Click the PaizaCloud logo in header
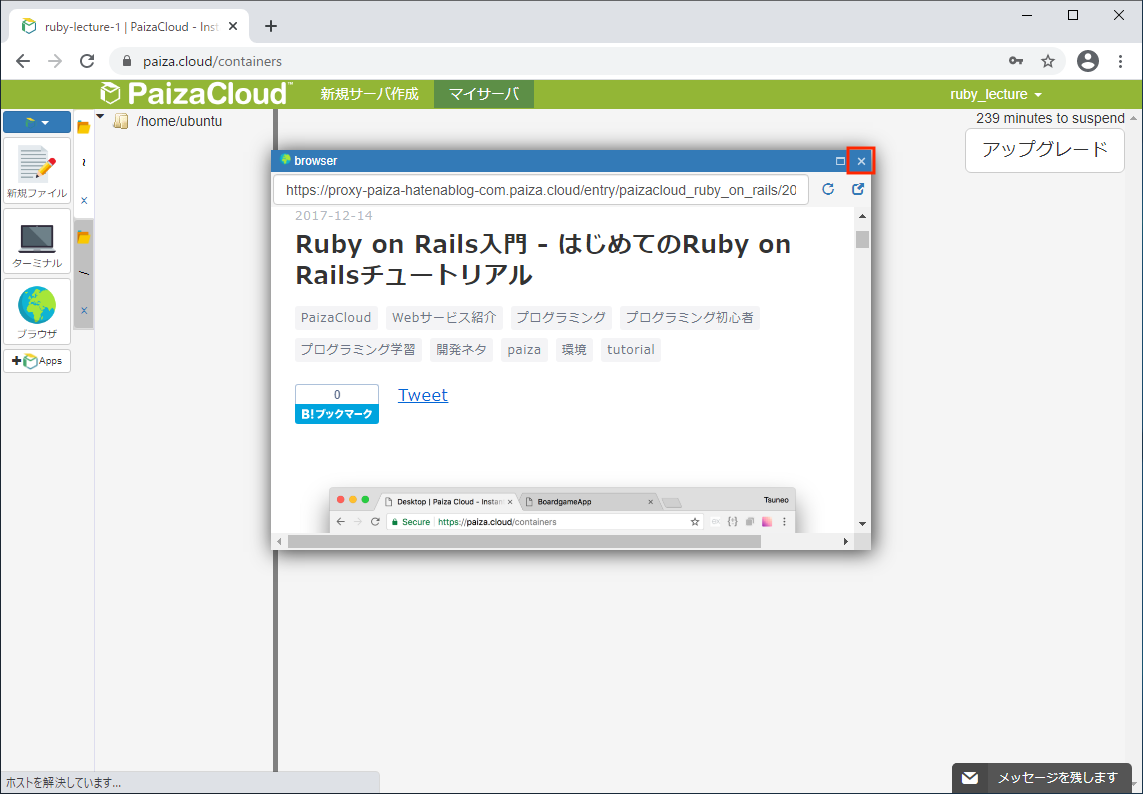Image resolution: width=1143 pixels, height=794 pixels. click(x=197, y=94)
